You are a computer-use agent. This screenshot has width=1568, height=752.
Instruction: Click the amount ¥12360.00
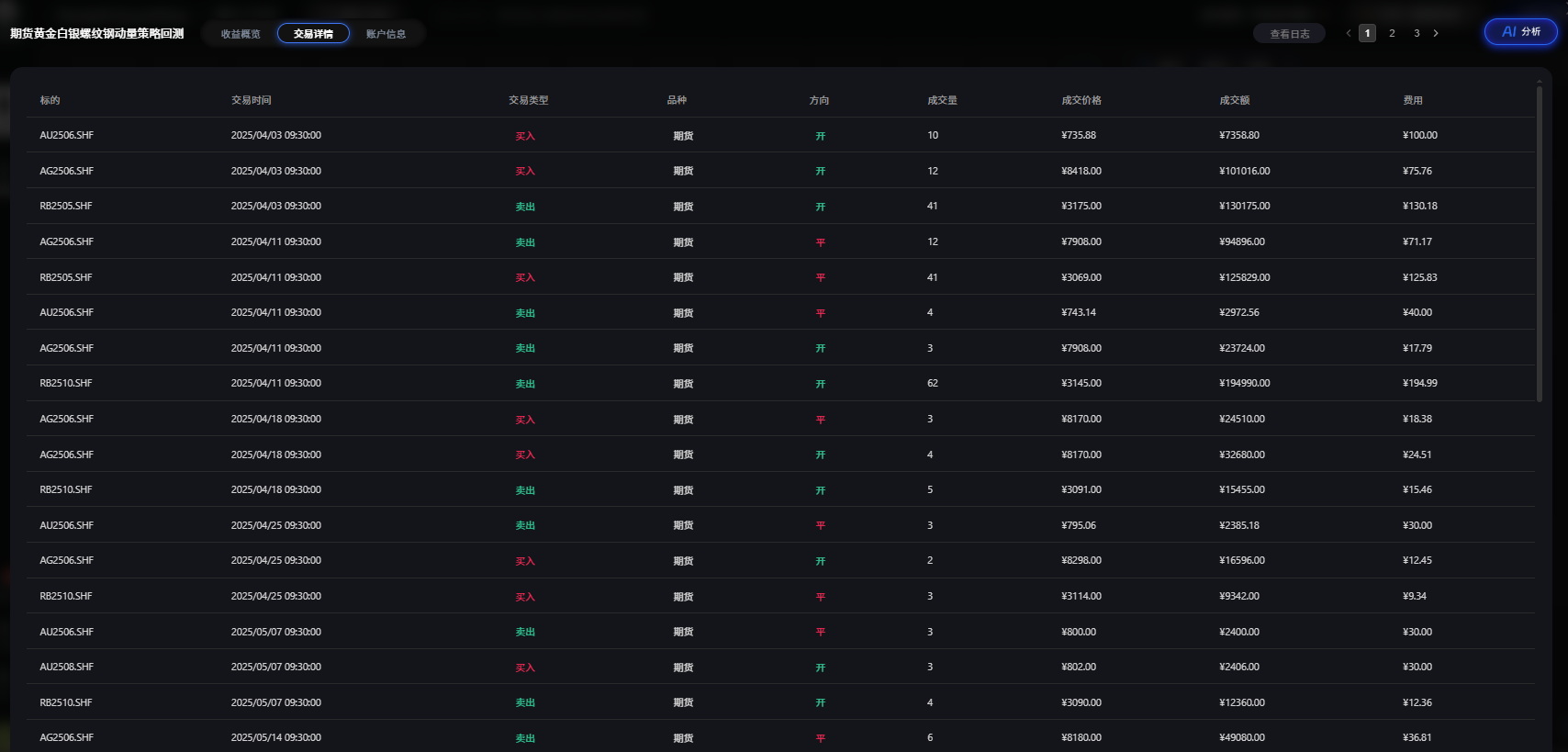[1242, 702]
